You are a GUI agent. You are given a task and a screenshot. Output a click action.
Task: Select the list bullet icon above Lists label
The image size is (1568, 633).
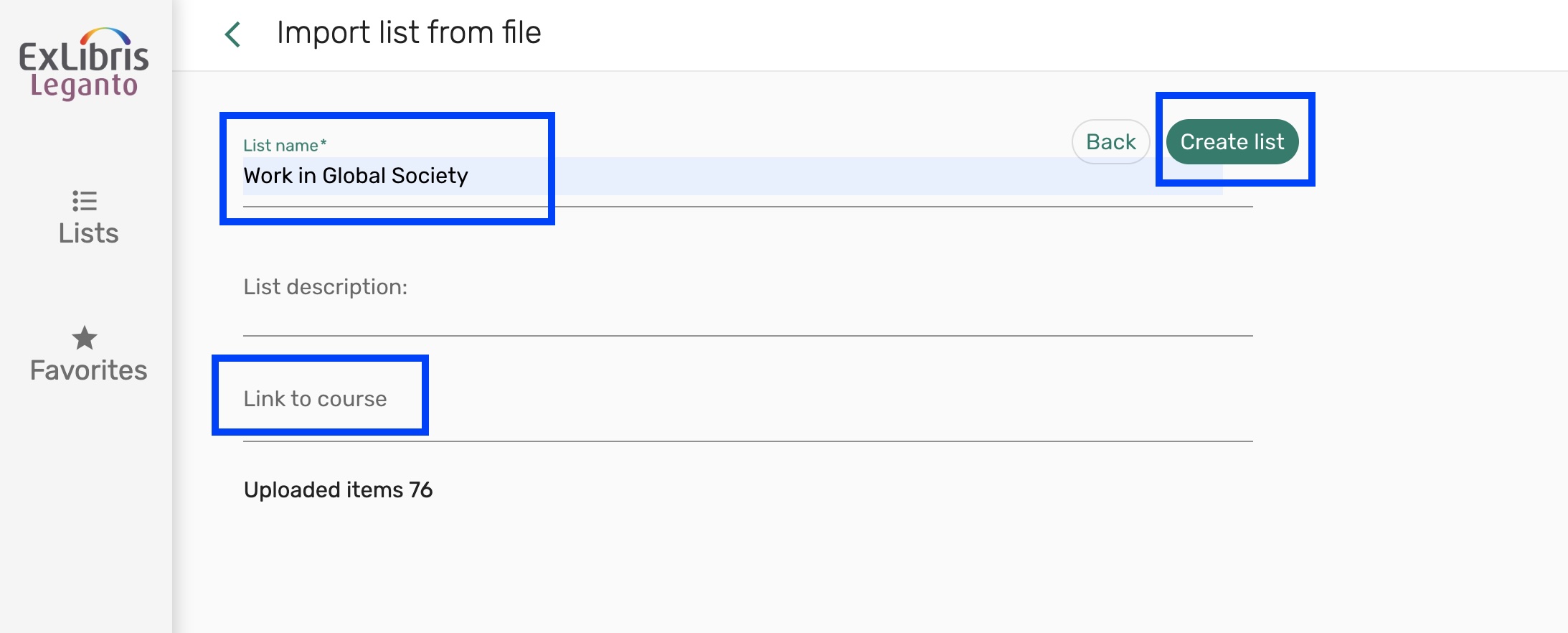click(86, 202)
